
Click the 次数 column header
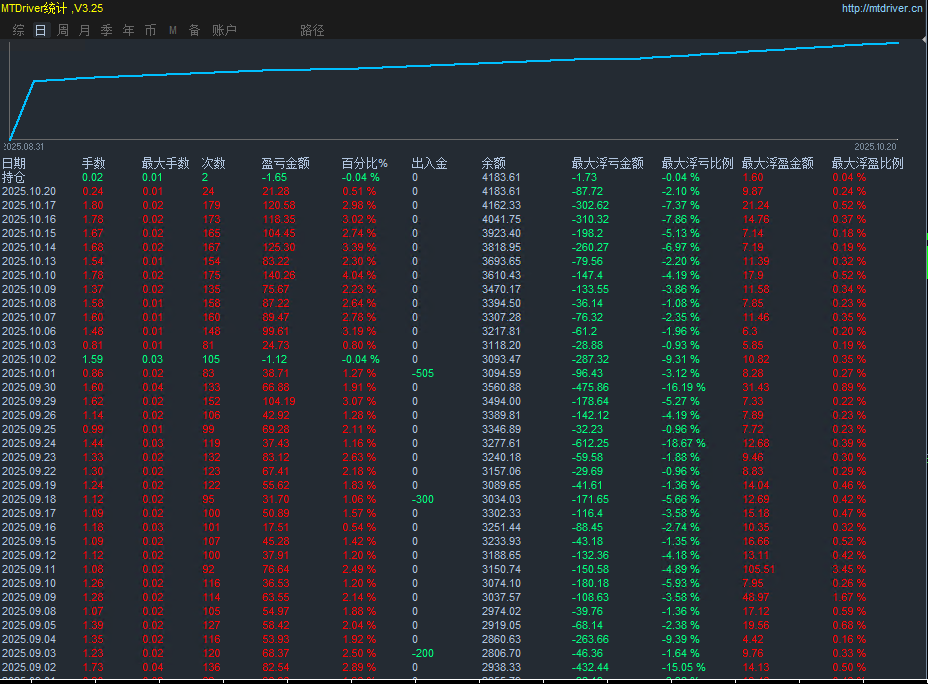pos(213,163)
